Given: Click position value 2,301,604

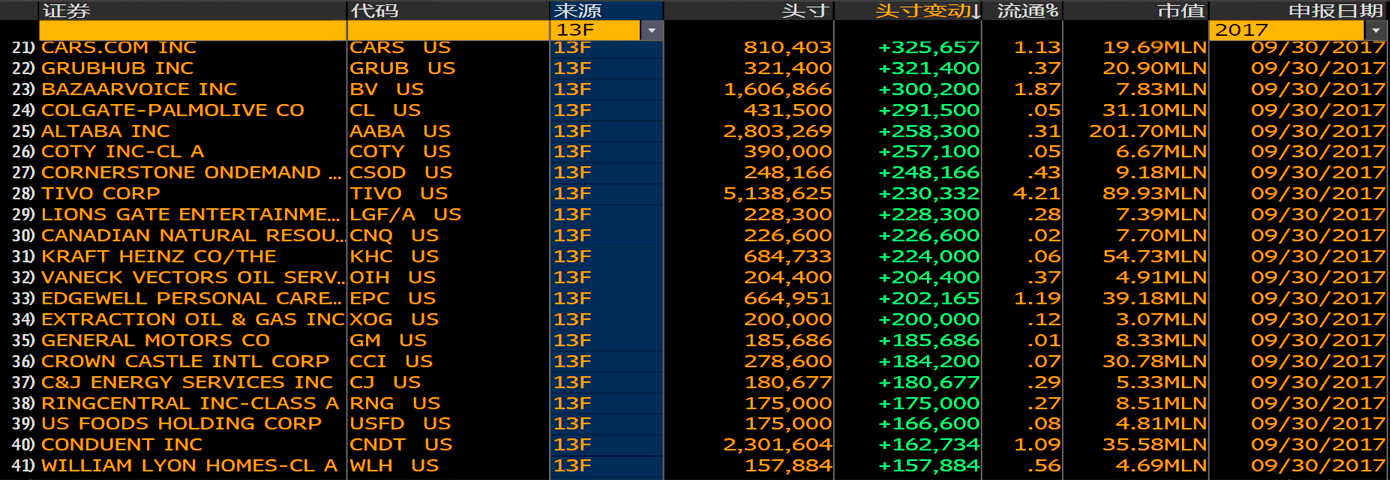Looking at the screenshot, I should (777, 444).
